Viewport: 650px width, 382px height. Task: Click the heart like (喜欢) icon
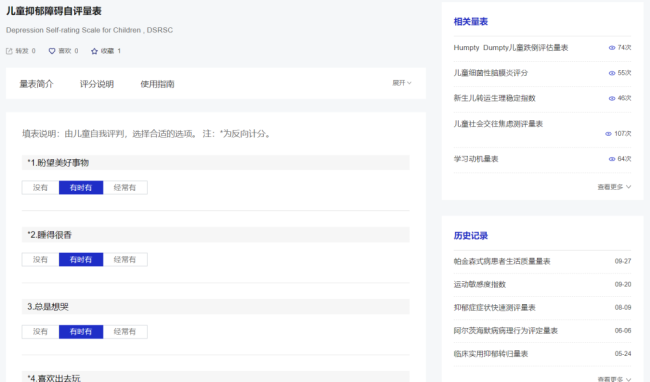pyautogui.click(x=52, y=51)
